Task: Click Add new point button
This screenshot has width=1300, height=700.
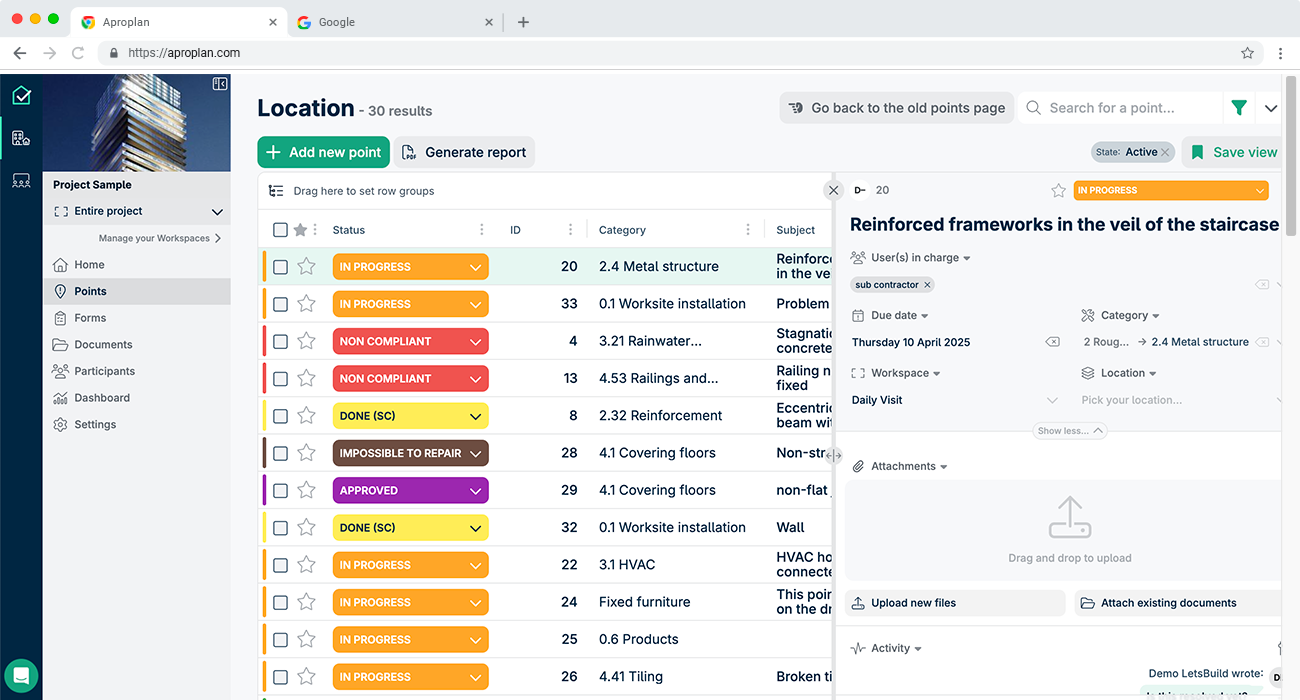Action: pos(323,152)
